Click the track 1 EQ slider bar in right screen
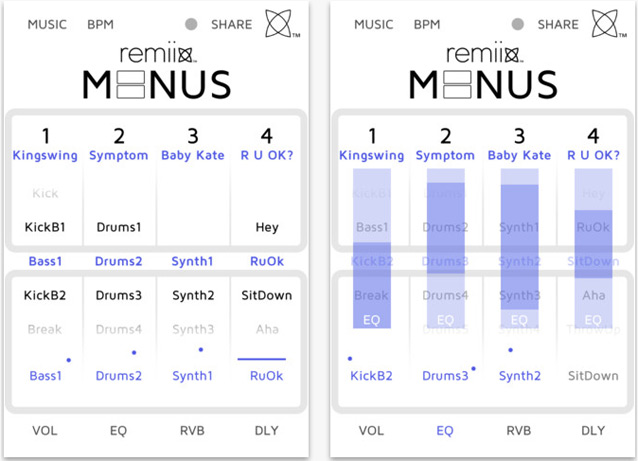The image size is (638, 461). [x=371, y=250]
